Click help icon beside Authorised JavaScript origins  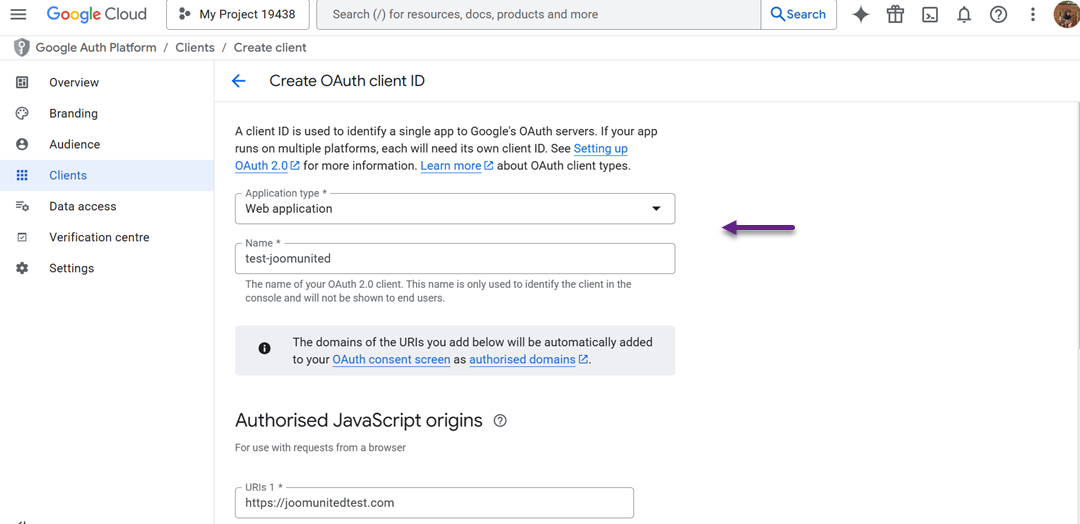click(x=501, y=421)
